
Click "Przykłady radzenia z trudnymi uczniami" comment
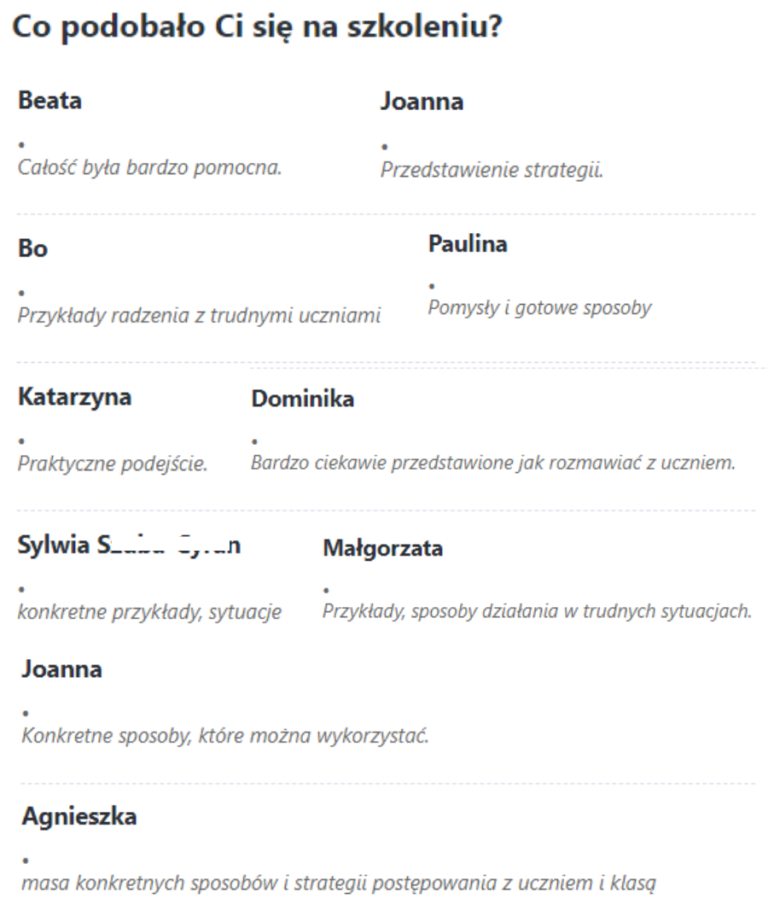(x=199, y=316)
